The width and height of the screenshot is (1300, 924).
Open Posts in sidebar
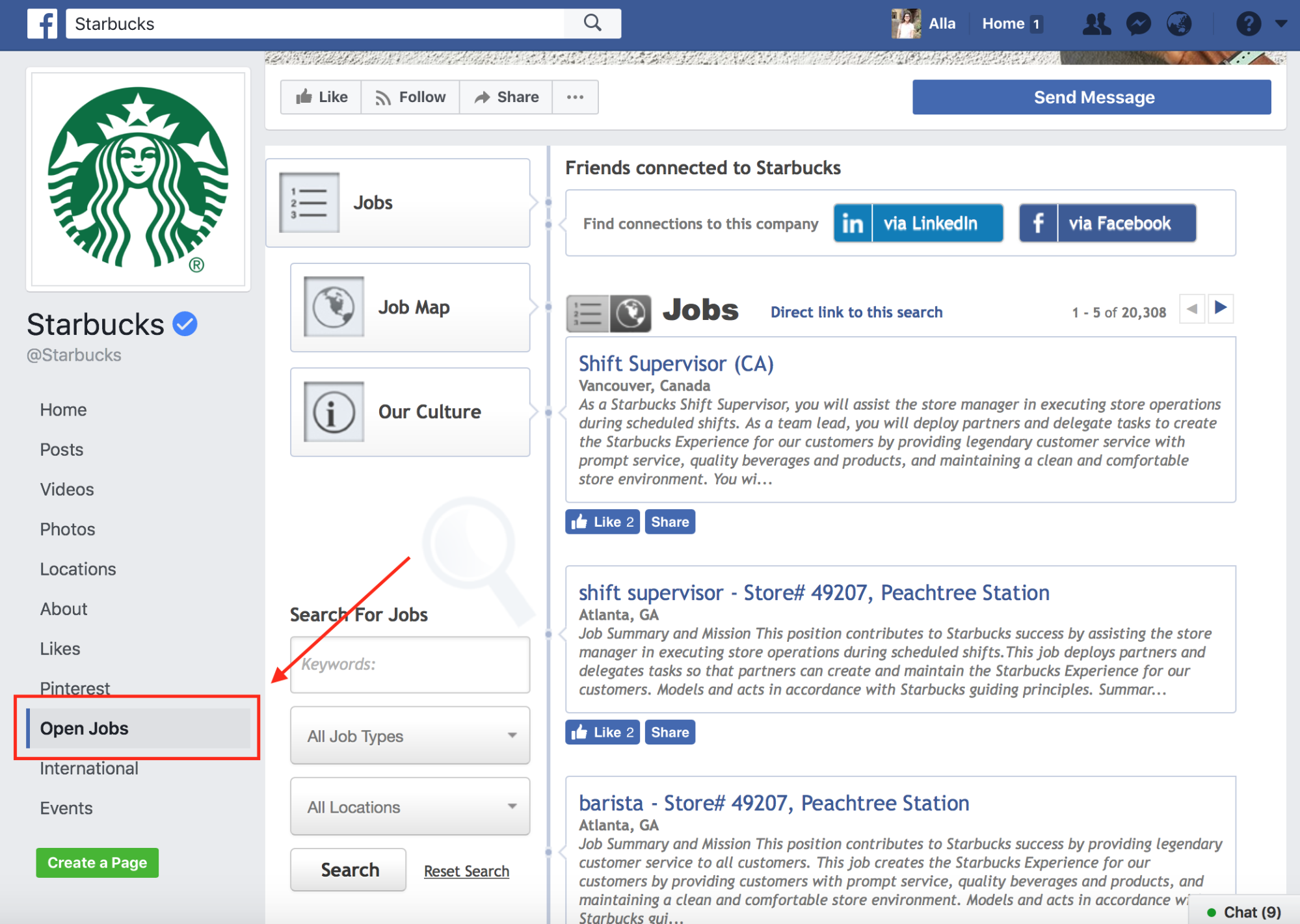click(62, 449)
